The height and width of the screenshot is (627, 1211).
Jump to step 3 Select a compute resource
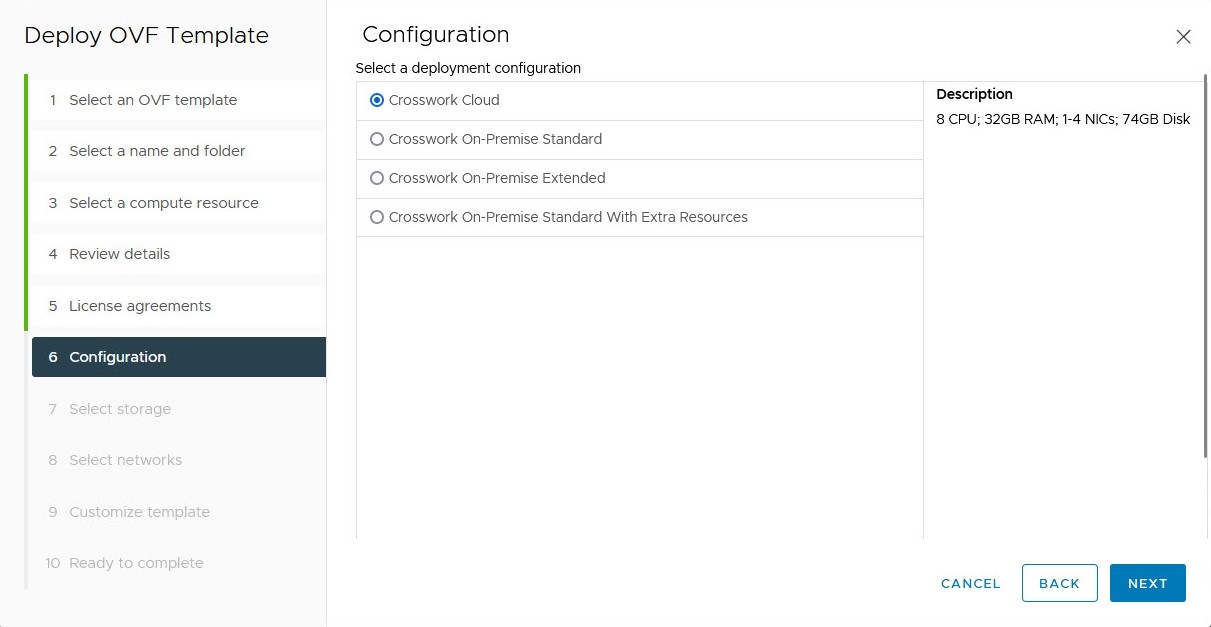click(x=179, y=203)
